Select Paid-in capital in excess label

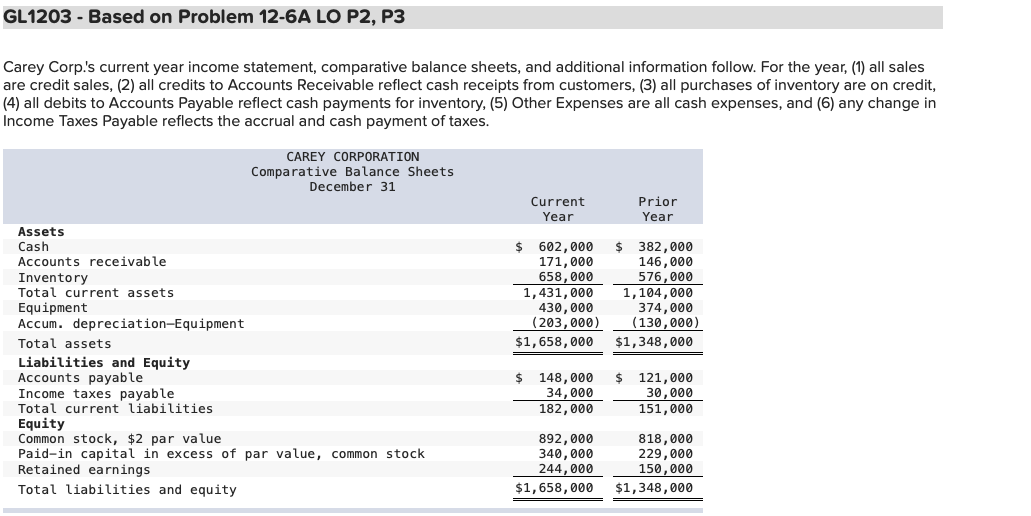pyautogui.click(x=222, y=454)
